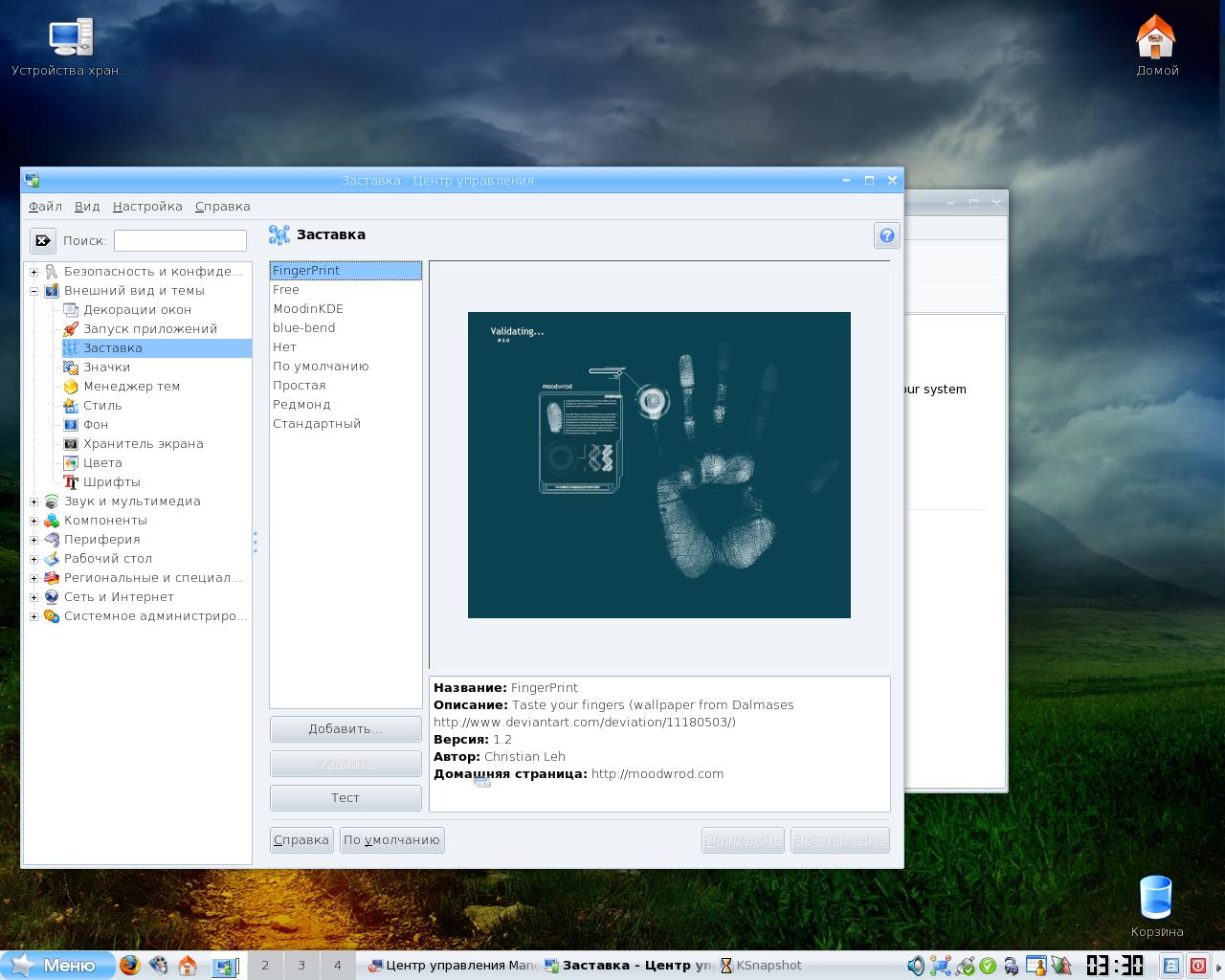Open the Вид menu
The image size is (1225, 980).
87,206
